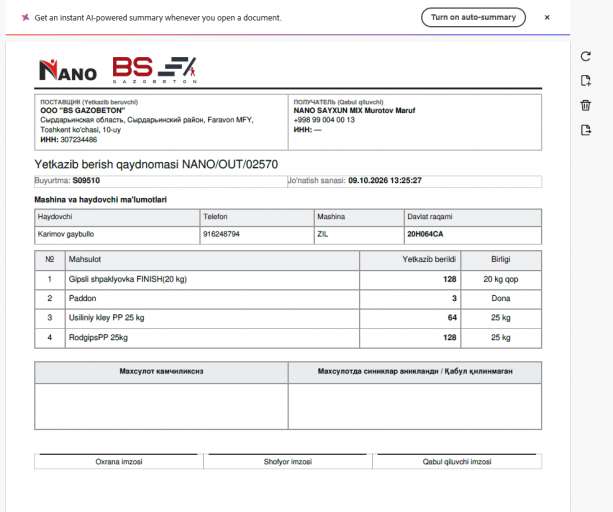Click the plate number 20H064CA
The height and width of the screenshot is (512, 613).
coord(425,234)
